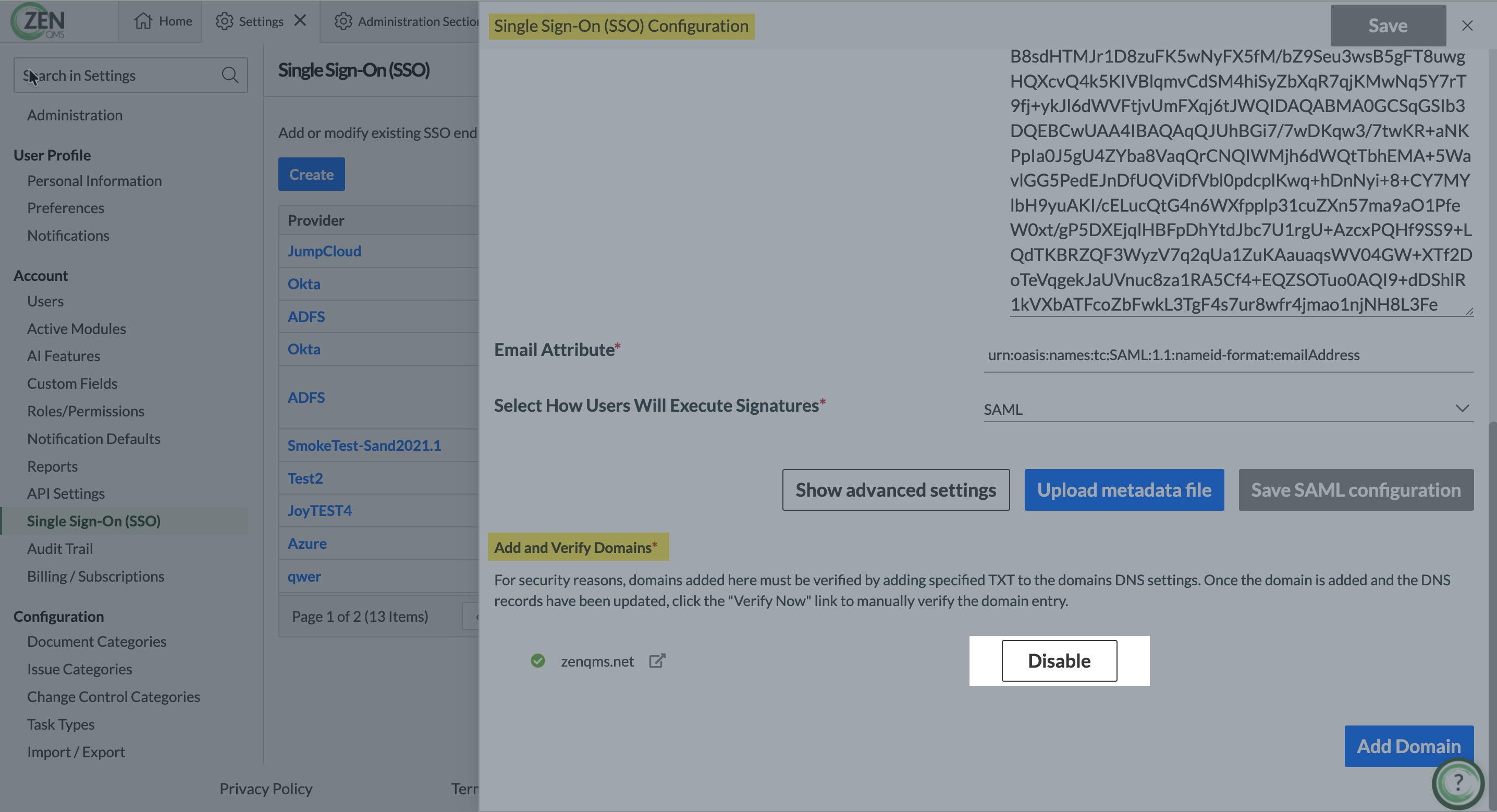1497x812 pixels.
Task: Open API Settings
Action: tap(66, 494)
